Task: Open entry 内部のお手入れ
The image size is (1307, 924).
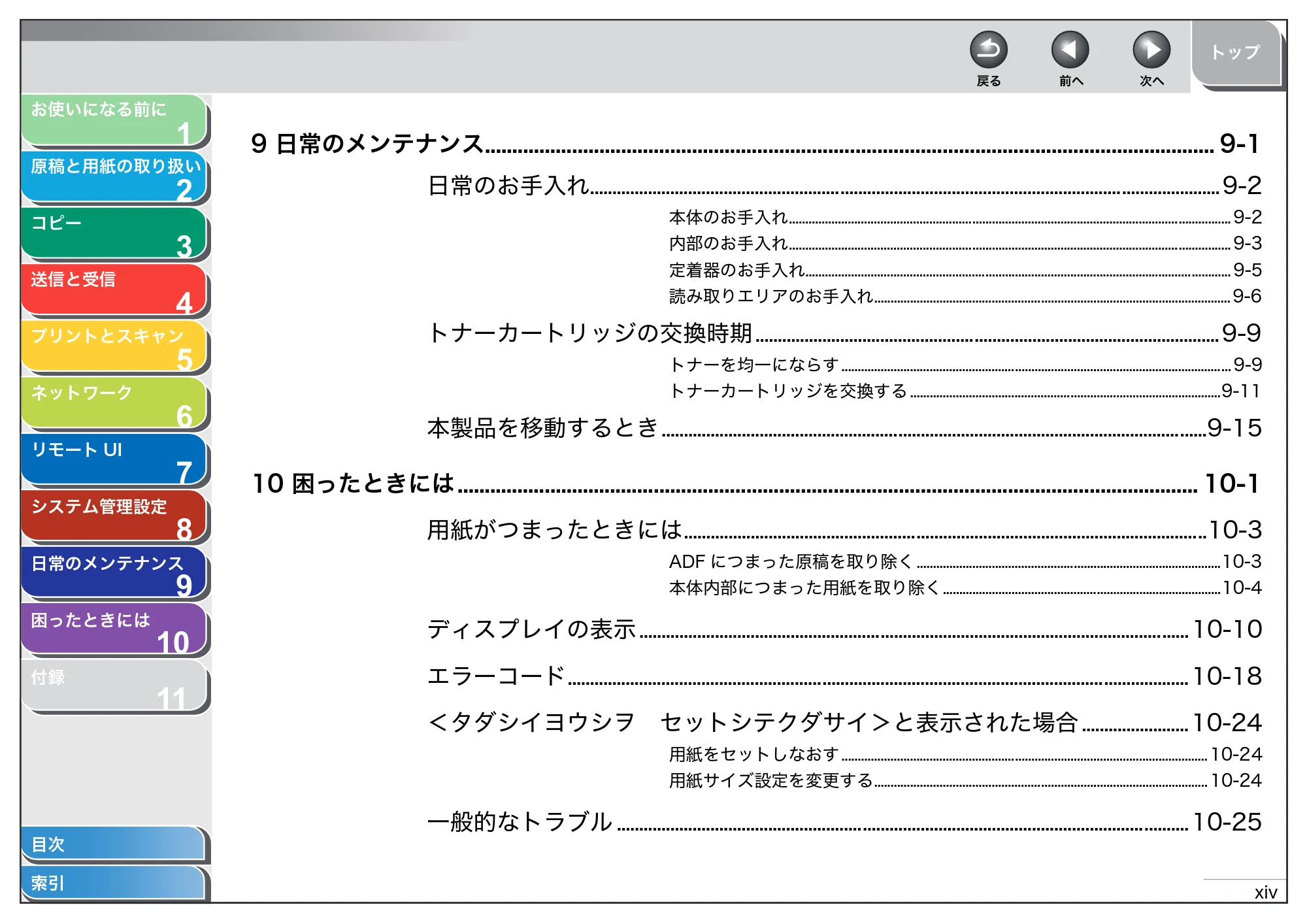Action: (x=965, y=243)
